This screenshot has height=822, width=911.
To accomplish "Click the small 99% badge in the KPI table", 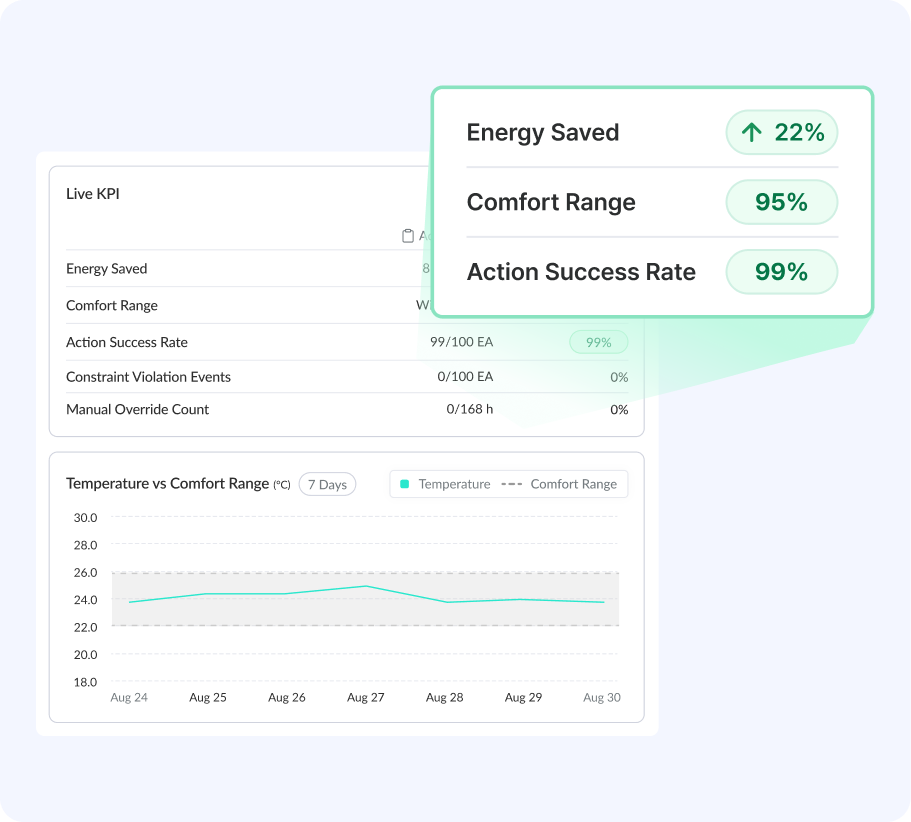I will tap(598, 342).
